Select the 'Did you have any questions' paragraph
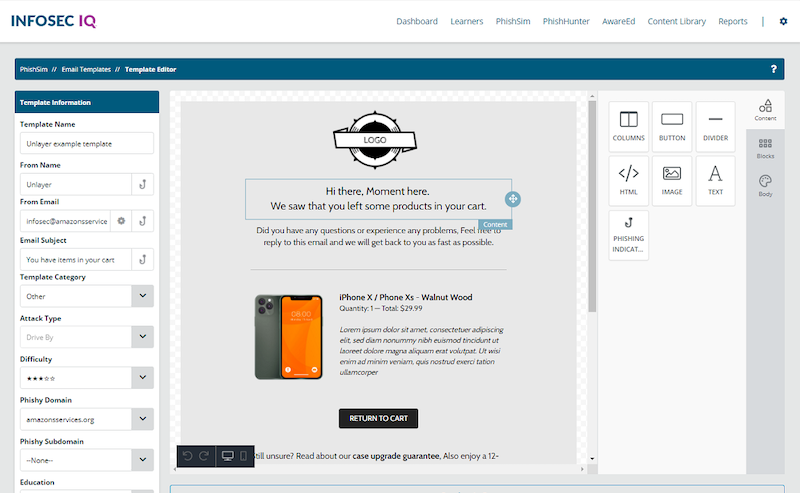Screen dimensions: 800x493 [x=378, y=236]
